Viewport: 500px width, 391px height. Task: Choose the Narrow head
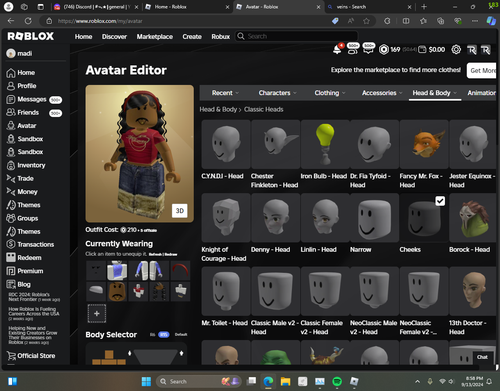click(374, 218)
